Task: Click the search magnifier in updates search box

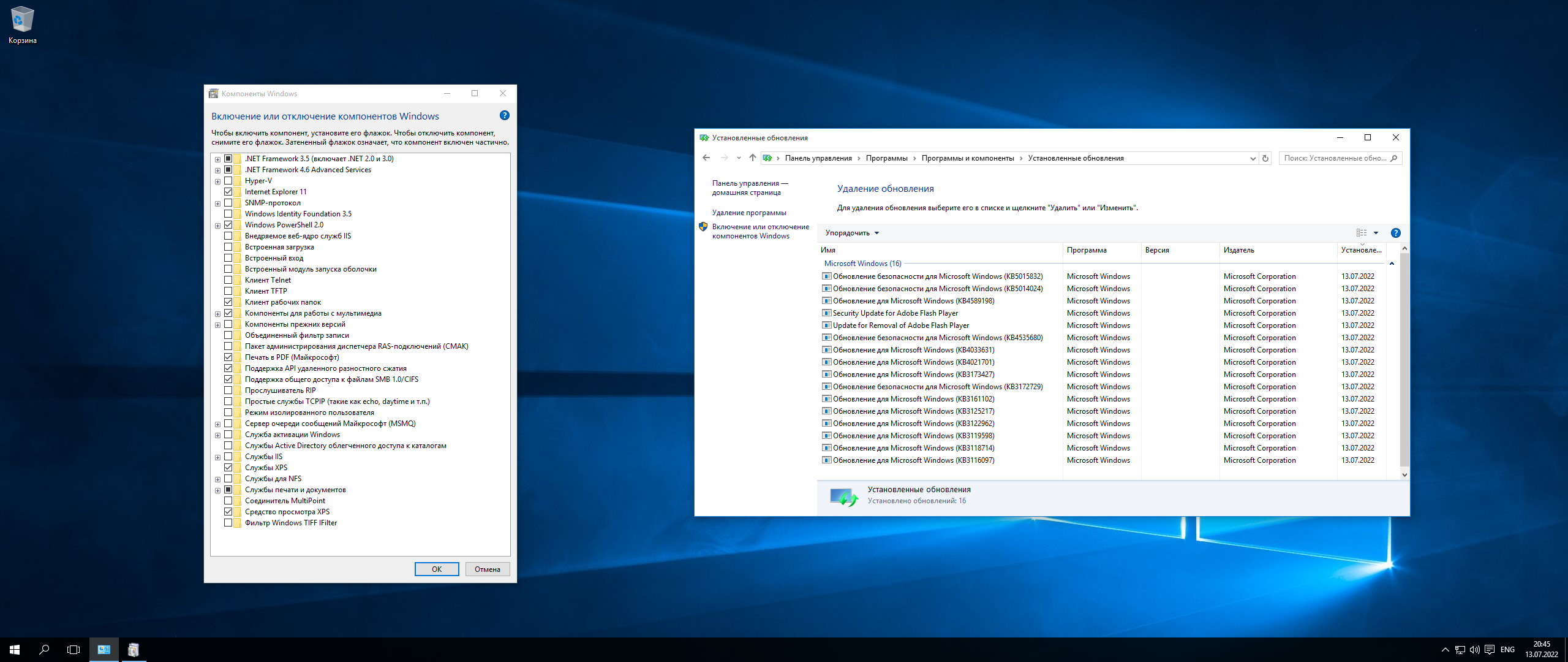Action: coord(1394,158)
